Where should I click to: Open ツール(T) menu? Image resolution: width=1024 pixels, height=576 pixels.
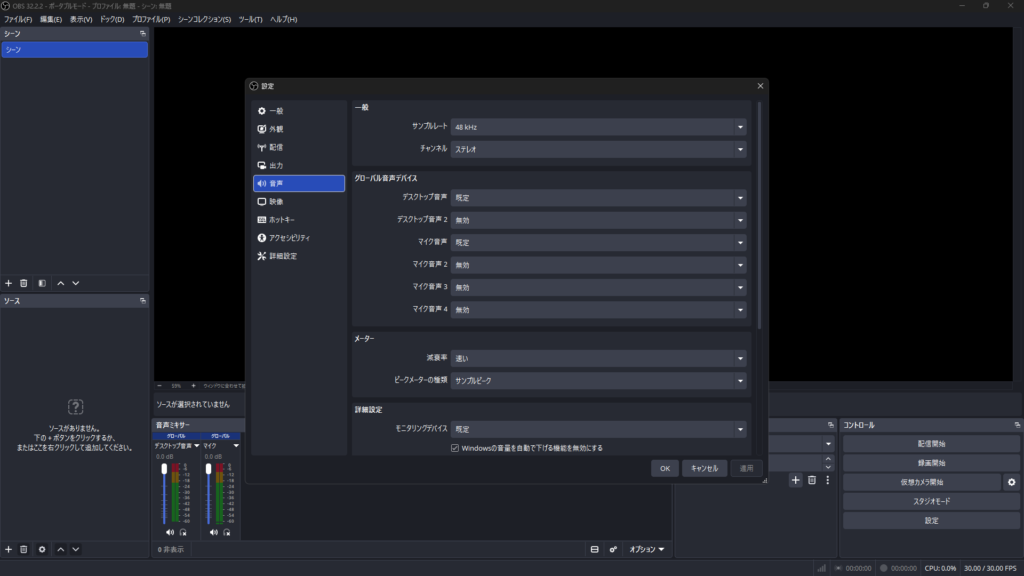pyautogui.click(x=250, y=20)
